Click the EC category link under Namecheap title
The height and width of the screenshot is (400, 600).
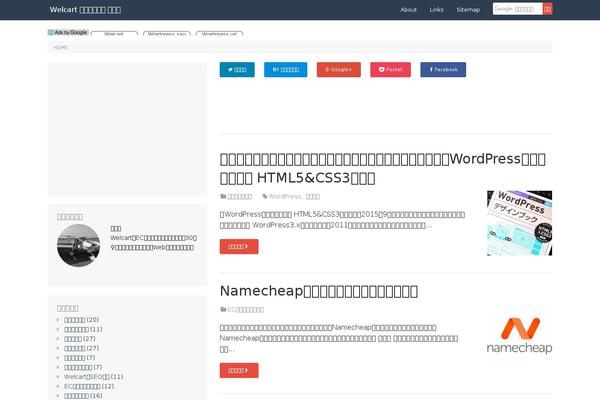pos(245,309)
